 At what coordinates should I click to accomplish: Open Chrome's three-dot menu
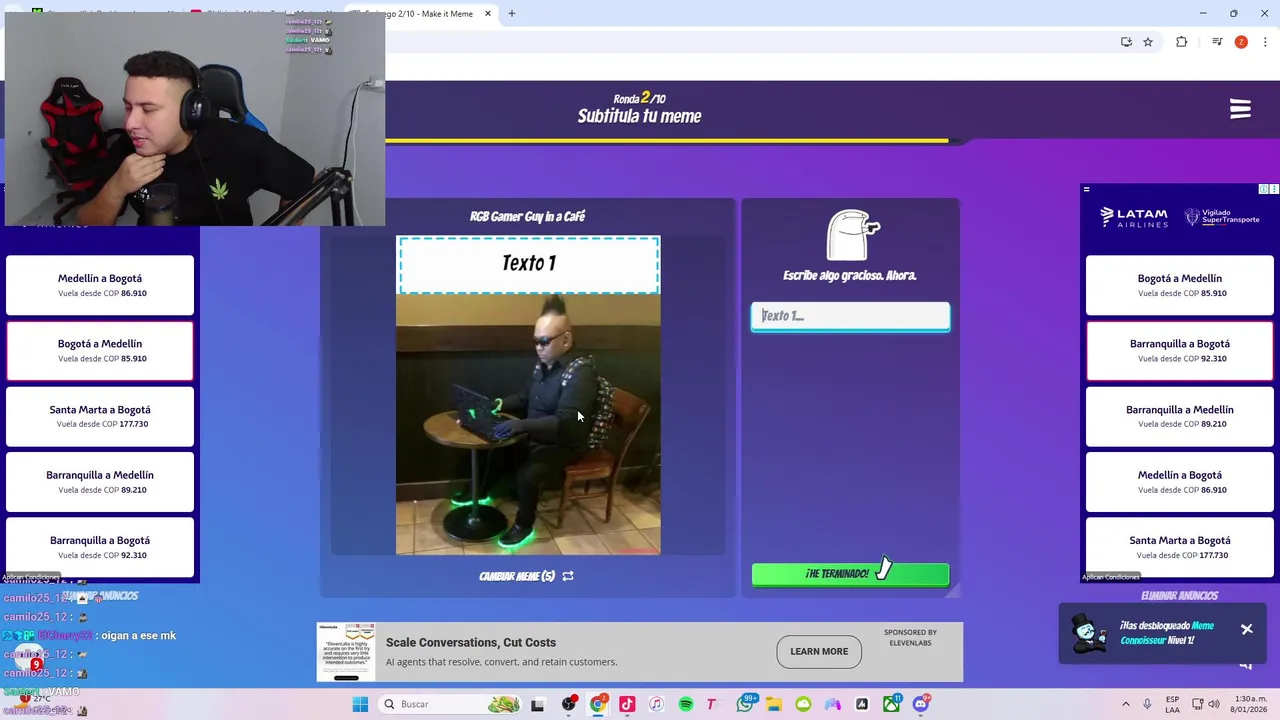click(1266, 42)
